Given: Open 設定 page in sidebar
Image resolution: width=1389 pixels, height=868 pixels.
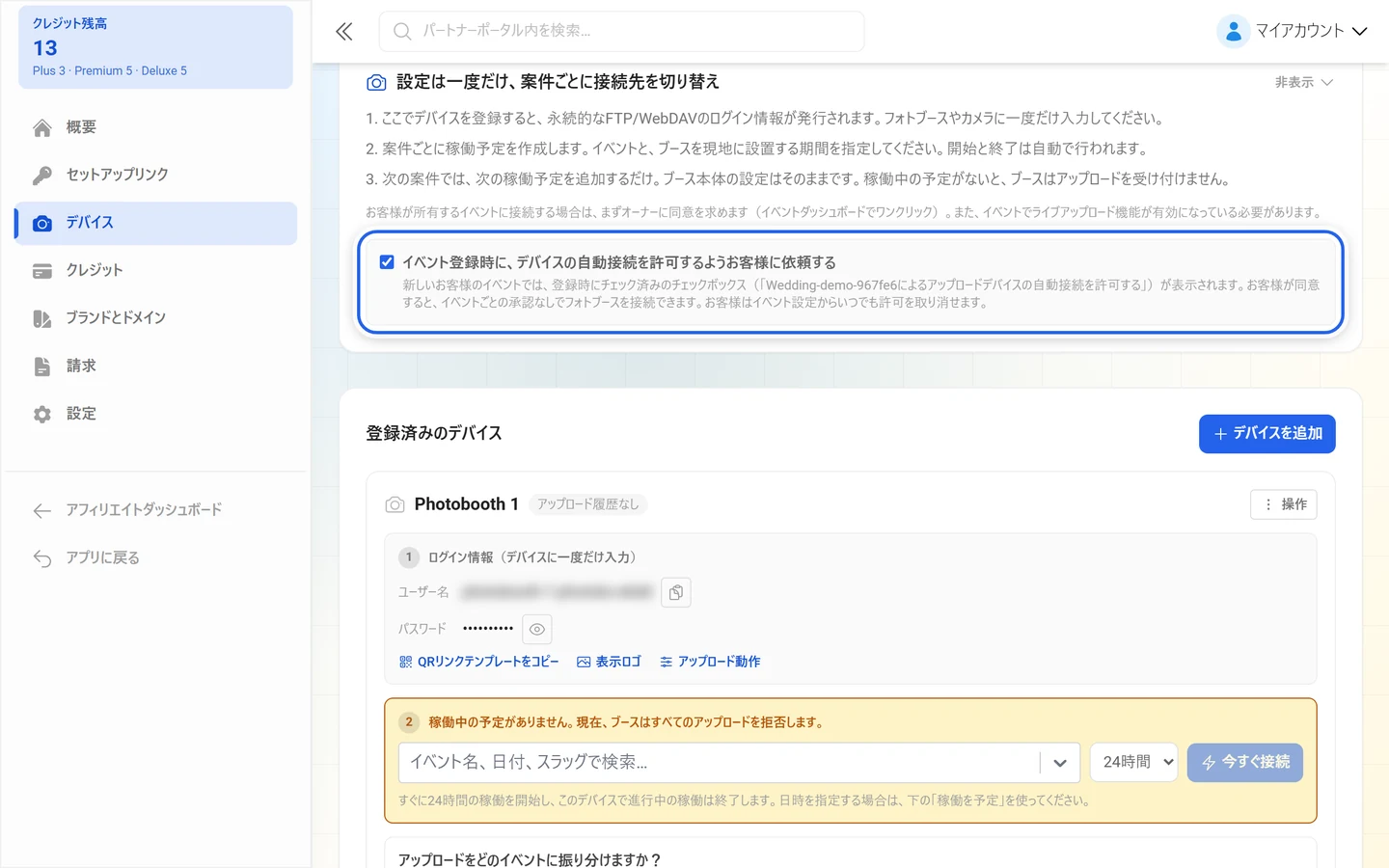Looking at the screenshot, I should tap(156, 414).
